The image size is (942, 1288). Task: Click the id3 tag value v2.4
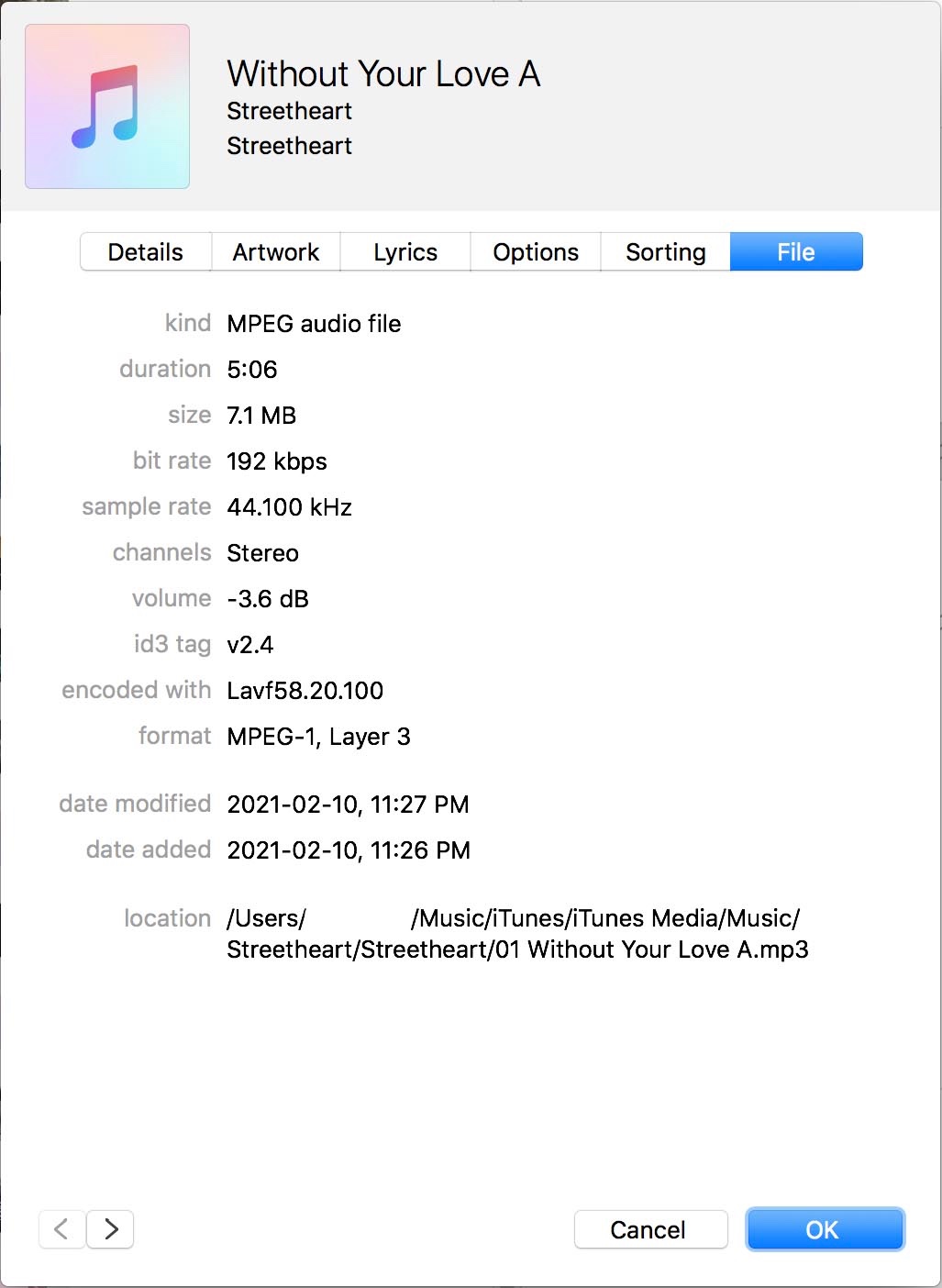[250, 645]
